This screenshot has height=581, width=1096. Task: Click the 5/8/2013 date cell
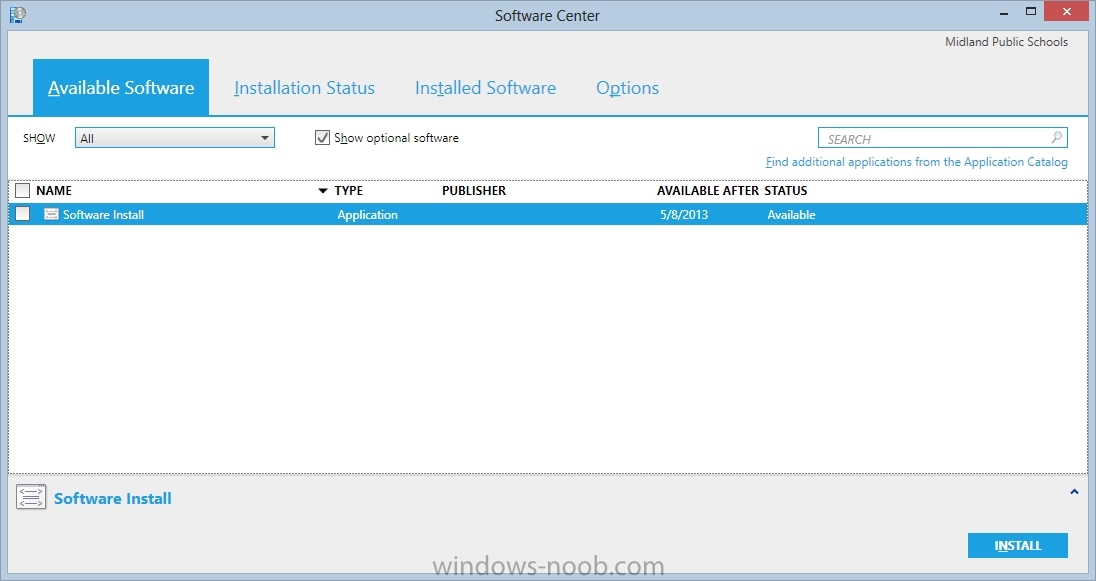point(684,215)
